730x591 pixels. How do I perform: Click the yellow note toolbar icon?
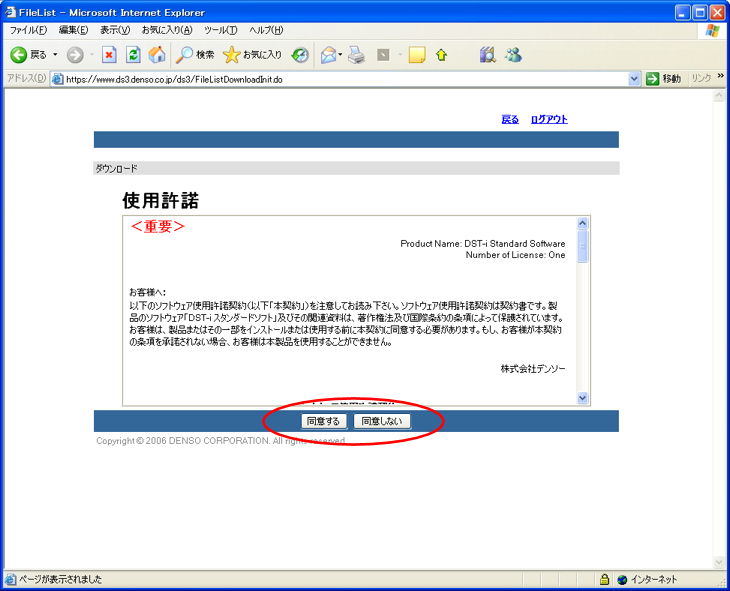point(417,55)
